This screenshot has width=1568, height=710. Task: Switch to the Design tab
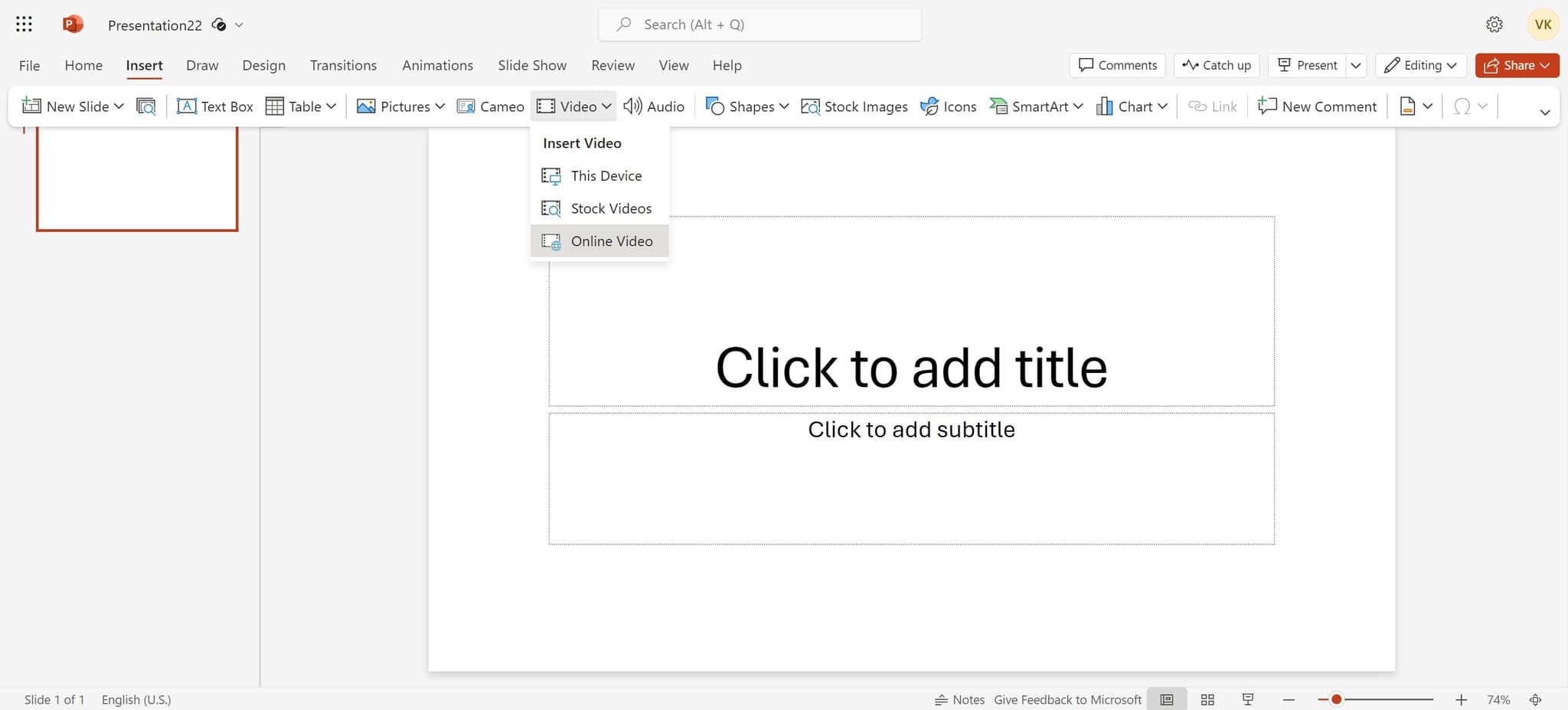point(263,65)
